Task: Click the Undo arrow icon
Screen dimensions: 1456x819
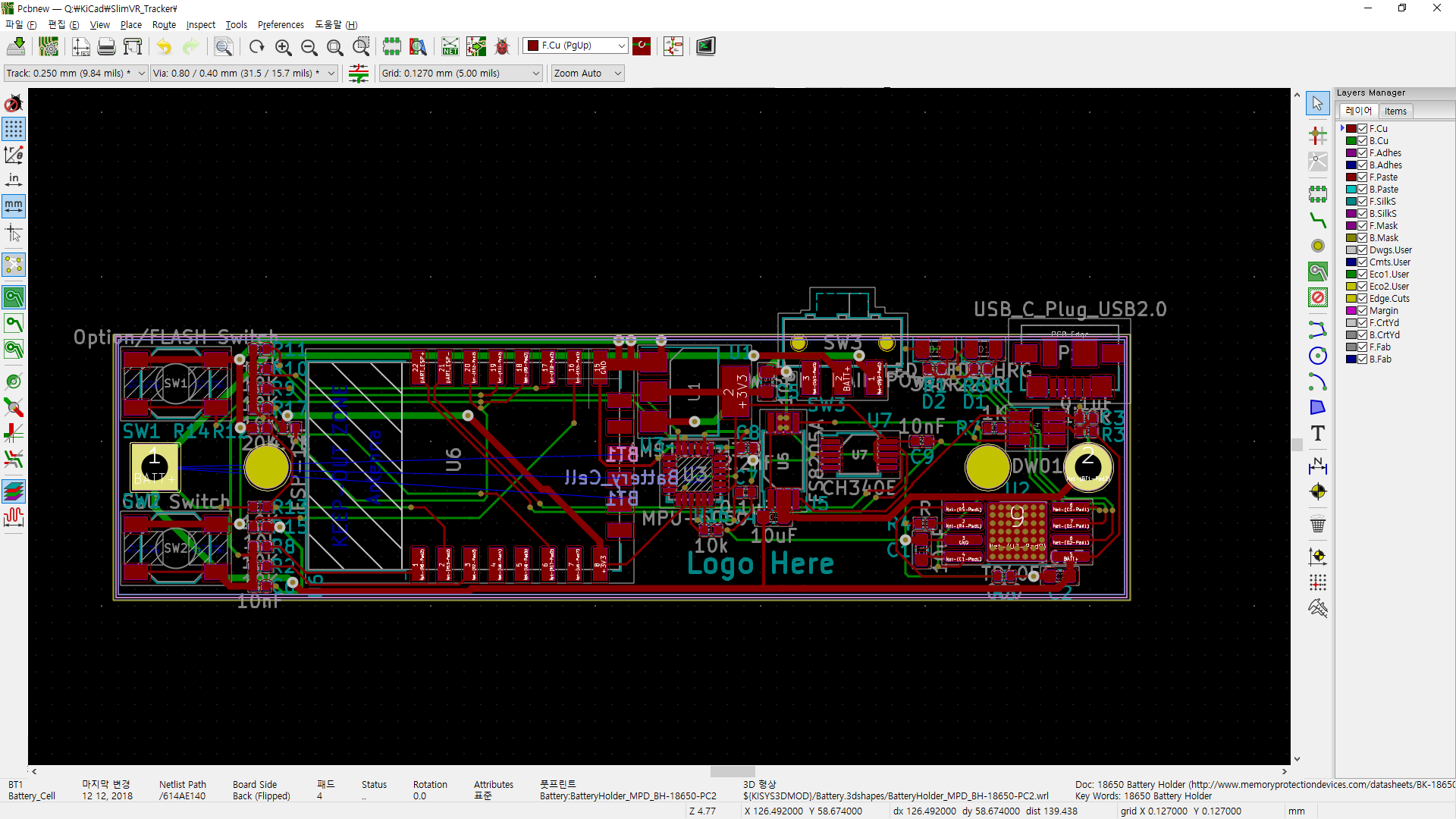Action: point(164,46)
